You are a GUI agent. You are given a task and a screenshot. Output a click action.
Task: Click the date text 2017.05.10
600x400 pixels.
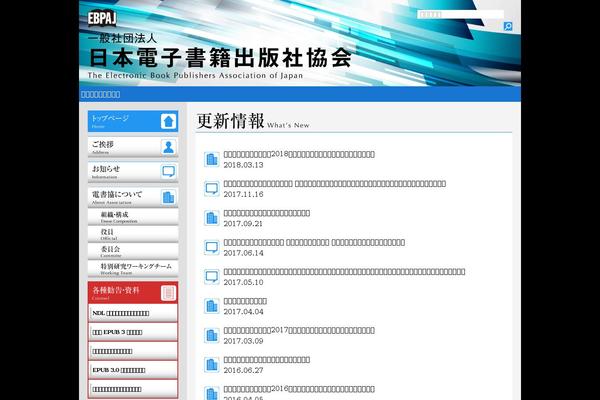243,282
